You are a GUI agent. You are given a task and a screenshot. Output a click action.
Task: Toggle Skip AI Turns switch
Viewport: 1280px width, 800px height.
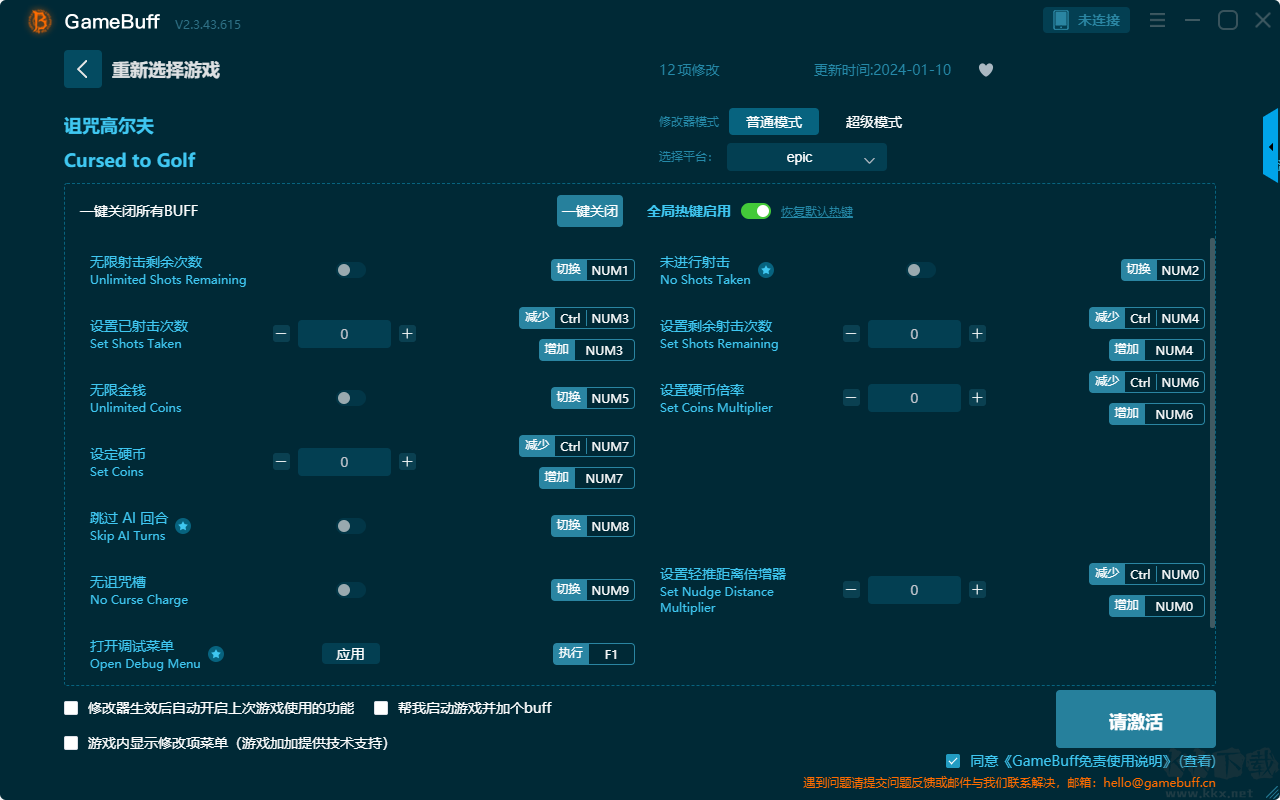[351, 526]
